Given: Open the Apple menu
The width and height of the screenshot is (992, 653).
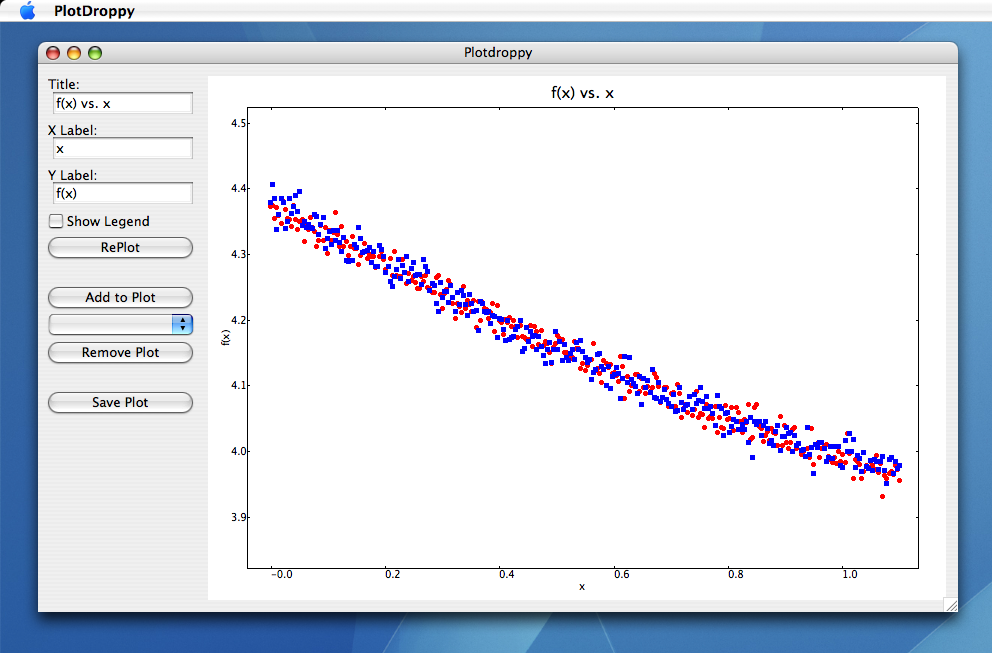Looking at the screenshot, I should tap(28, 11).
